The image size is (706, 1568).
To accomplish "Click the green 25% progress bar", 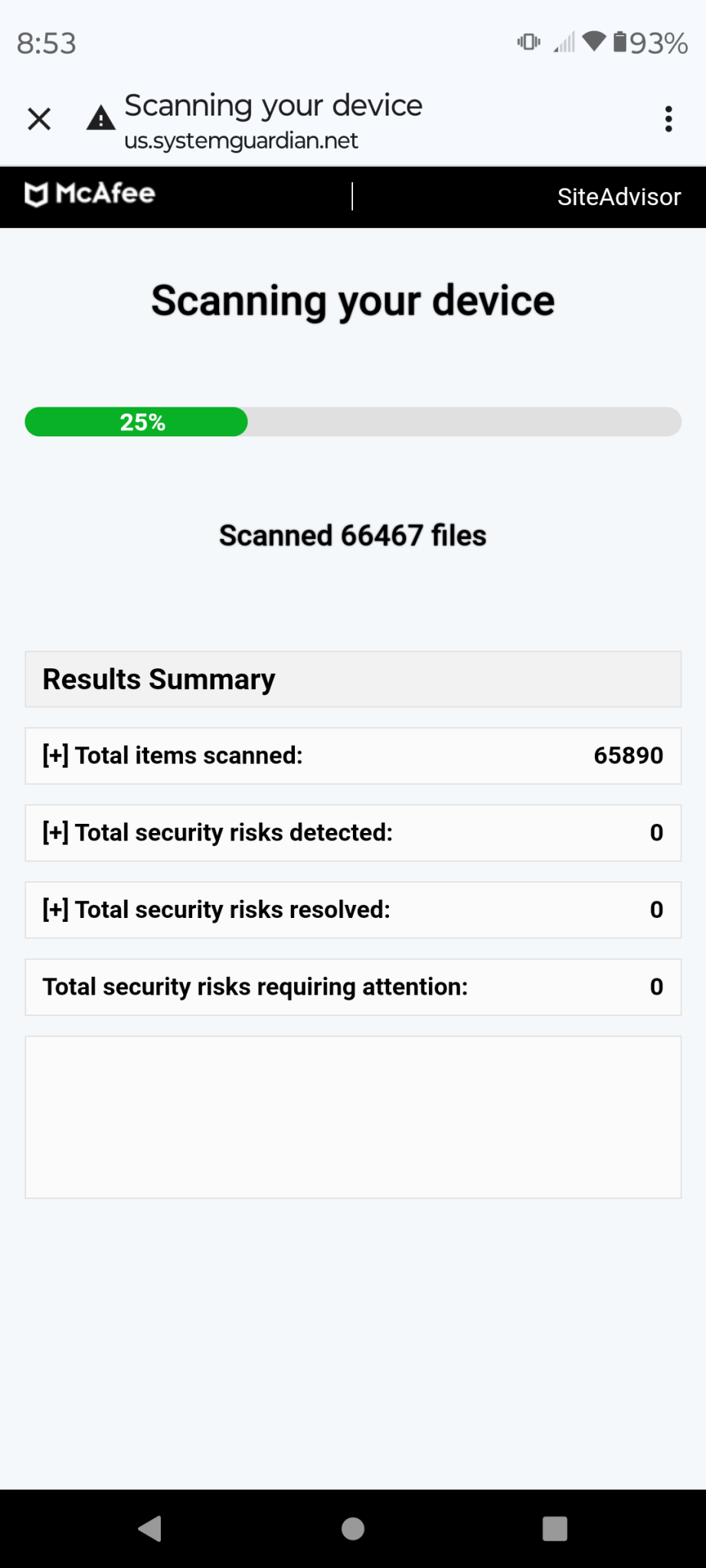I will (x=136, y=422).
